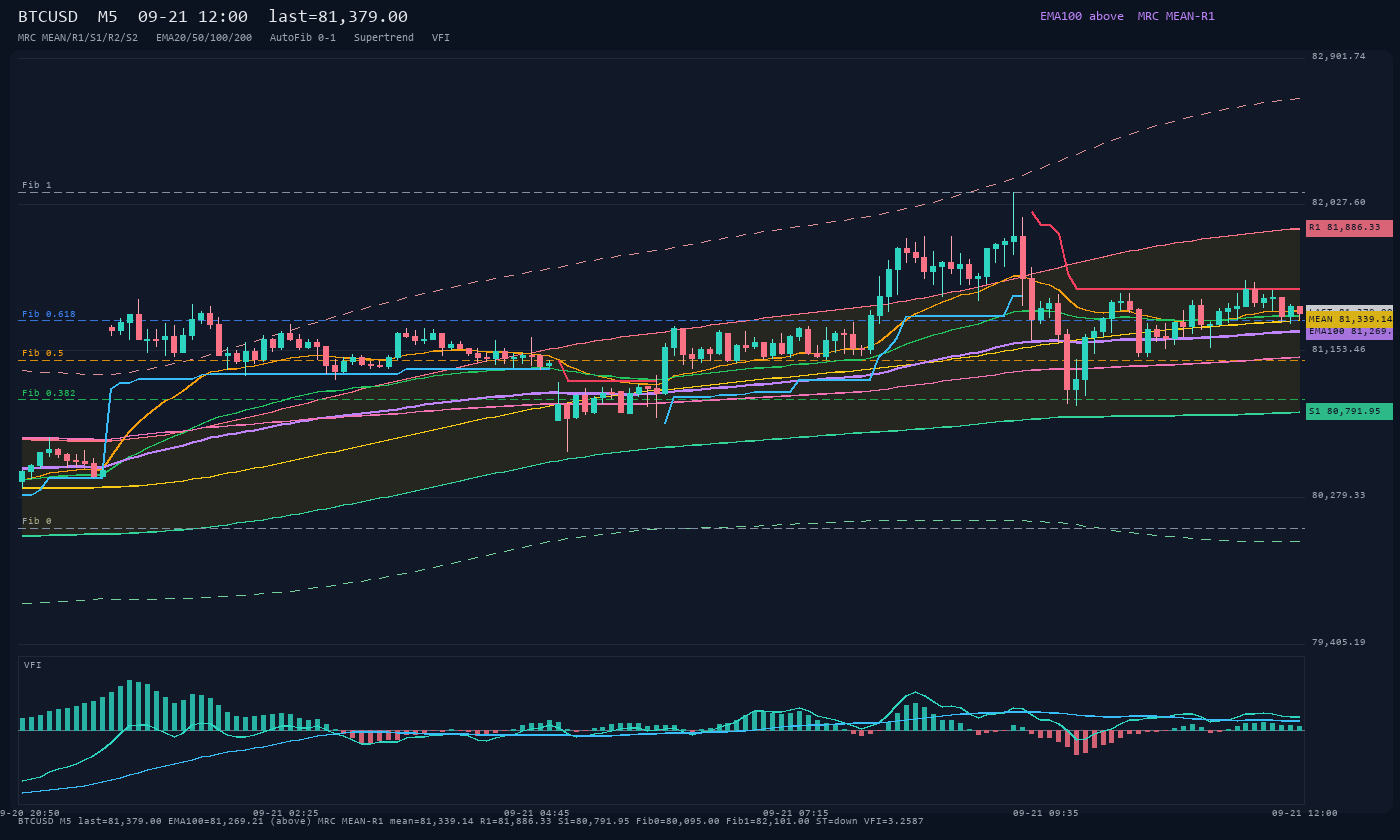The image size is (1400, 840).
Task: Click the 82,901.74 price axis label
Action: 1338,56
